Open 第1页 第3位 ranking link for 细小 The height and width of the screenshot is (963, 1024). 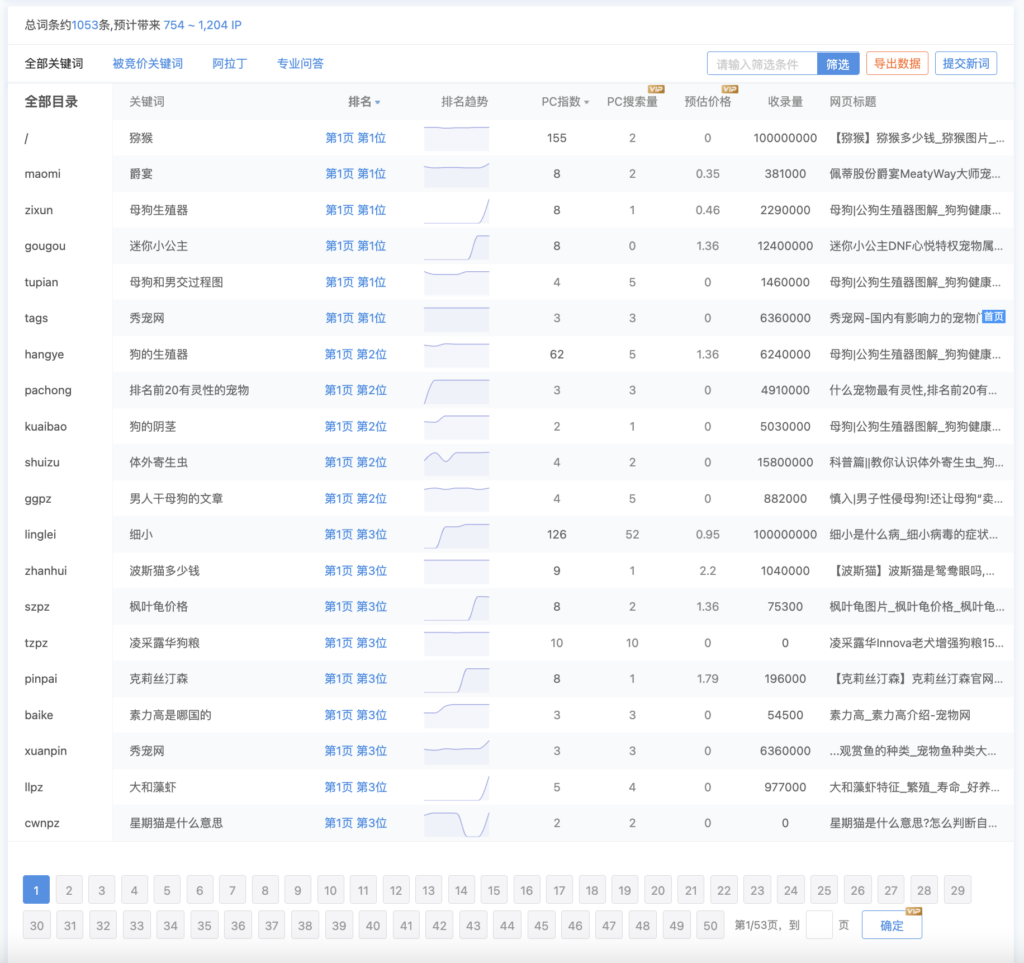[355, 535]
